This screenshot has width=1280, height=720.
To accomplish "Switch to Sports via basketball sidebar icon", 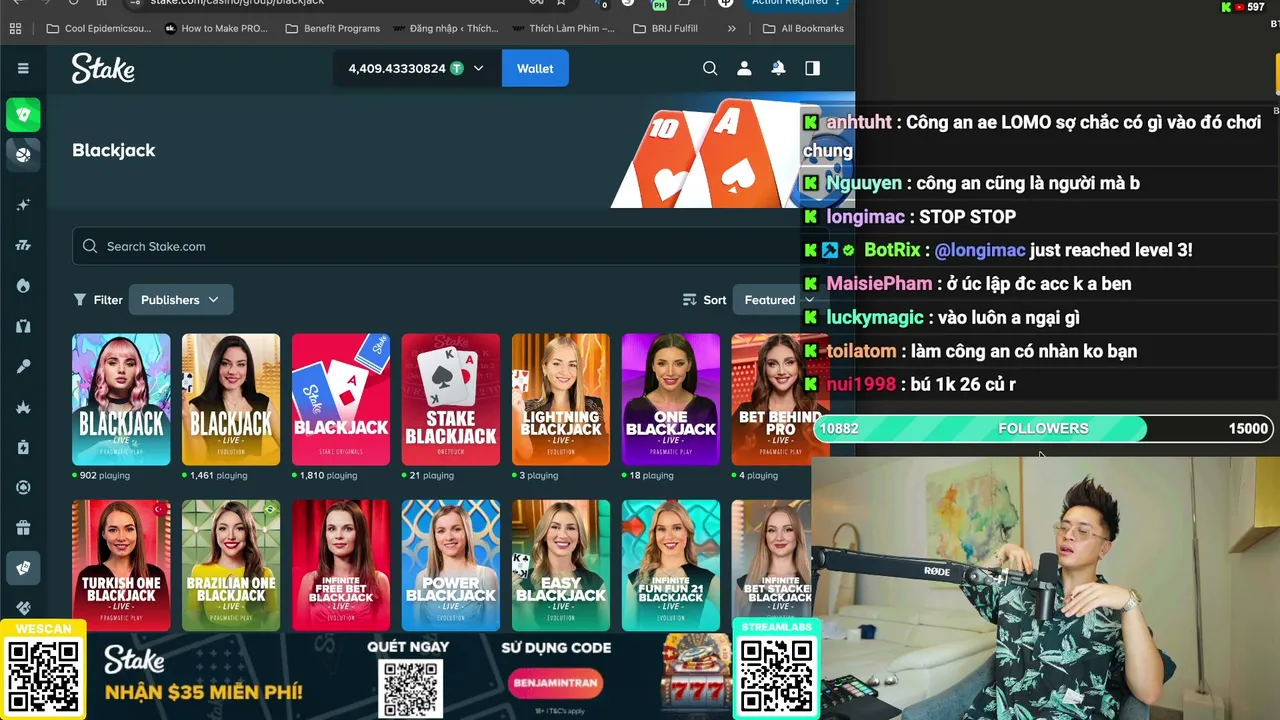I will click(x=23, y=154).
